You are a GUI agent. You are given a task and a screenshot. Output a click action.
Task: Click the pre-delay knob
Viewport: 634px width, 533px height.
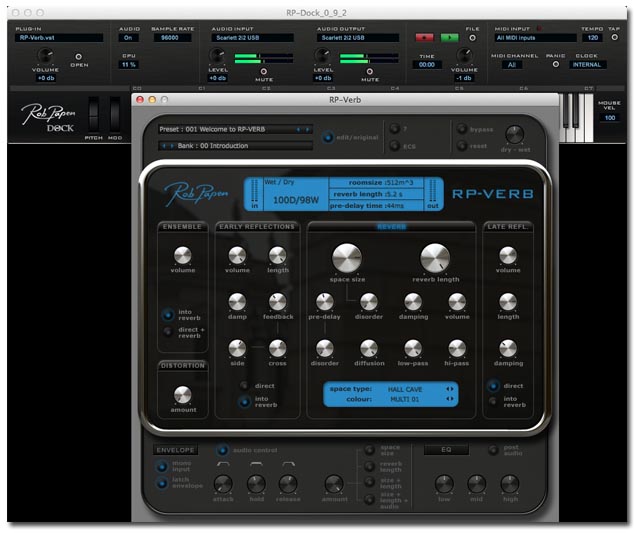click(325, 302)
